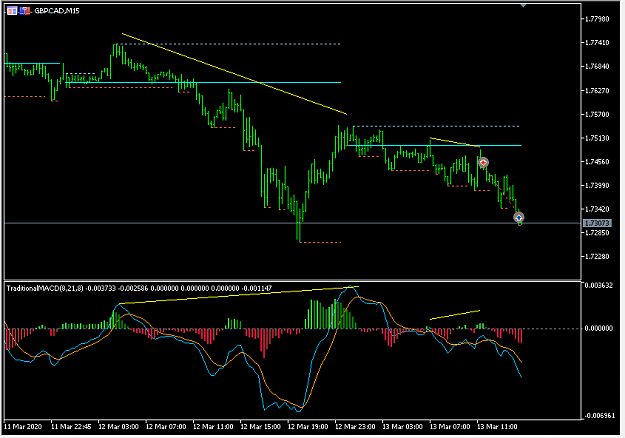625x438 pixels.
Task: Click the 12 Mar 23:00 time label
Action: tap(355, 426)
